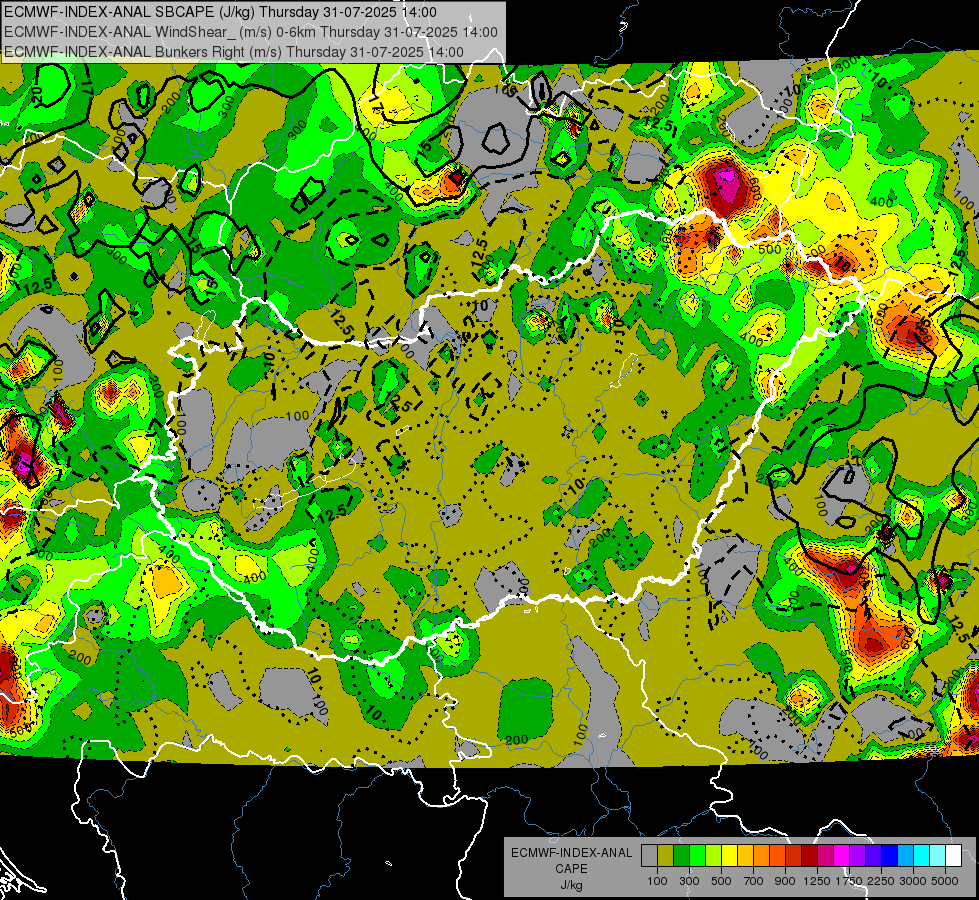Screen dimensions: 979x900
Task: Select the white legend swatch above 5000
Action: (953, 856)
